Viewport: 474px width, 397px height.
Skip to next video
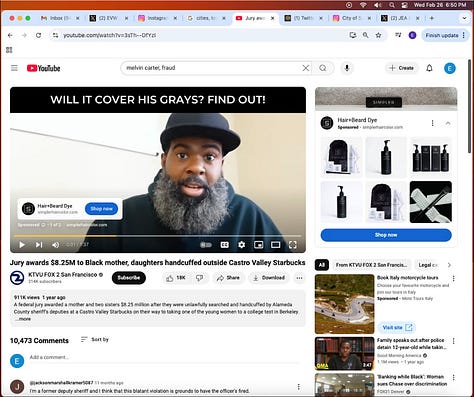[39, 245]
